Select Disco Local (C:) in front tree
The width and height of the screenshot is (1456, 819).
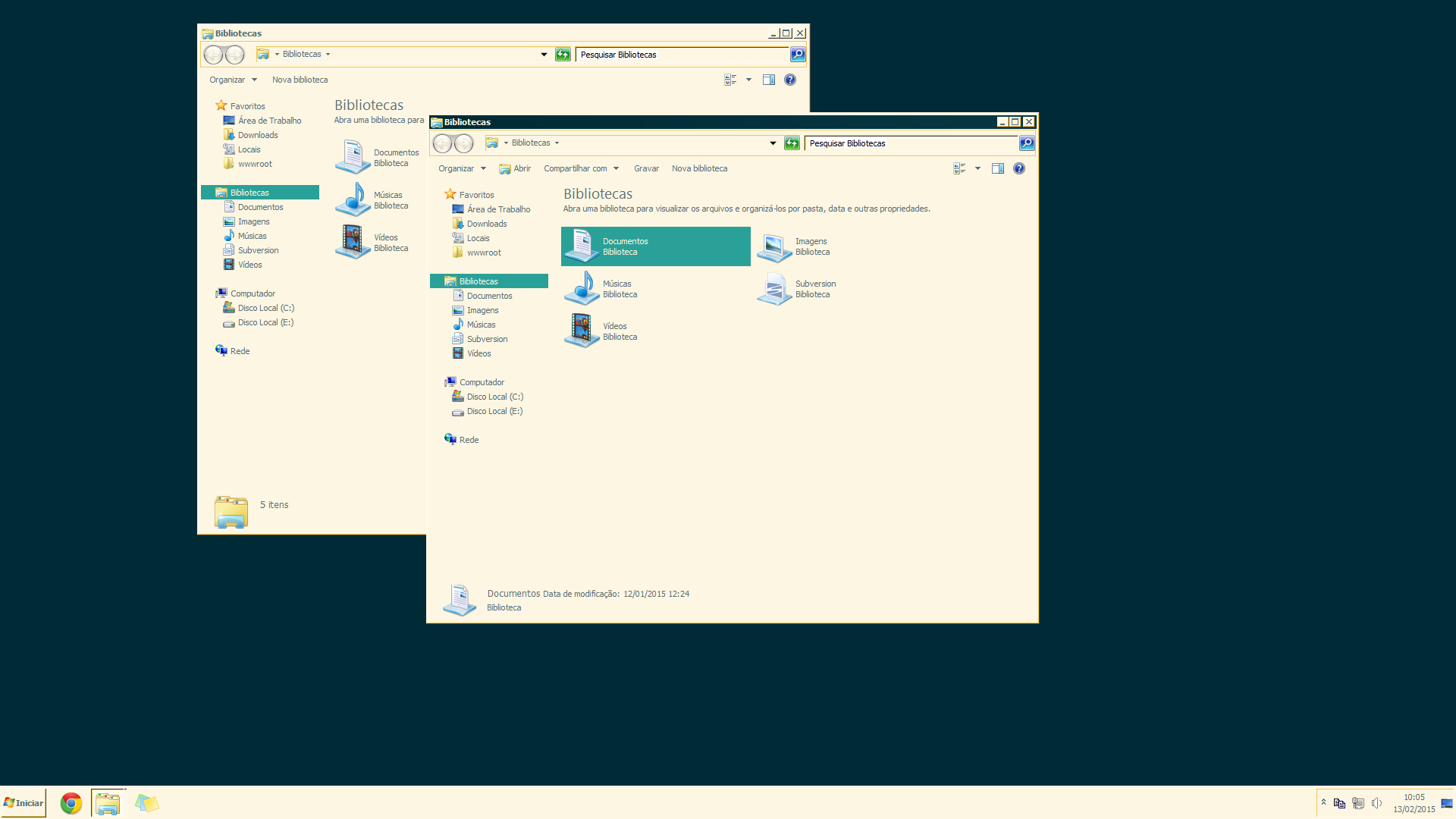[x=494, y=397]
